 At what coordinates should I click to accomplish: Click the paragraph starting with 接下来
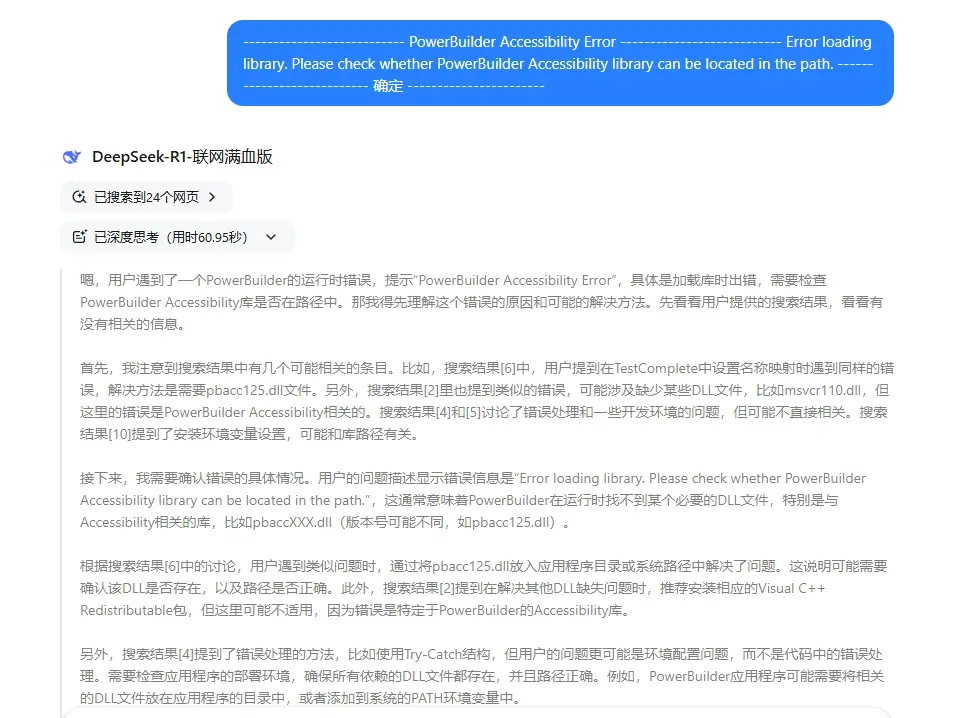480,500
